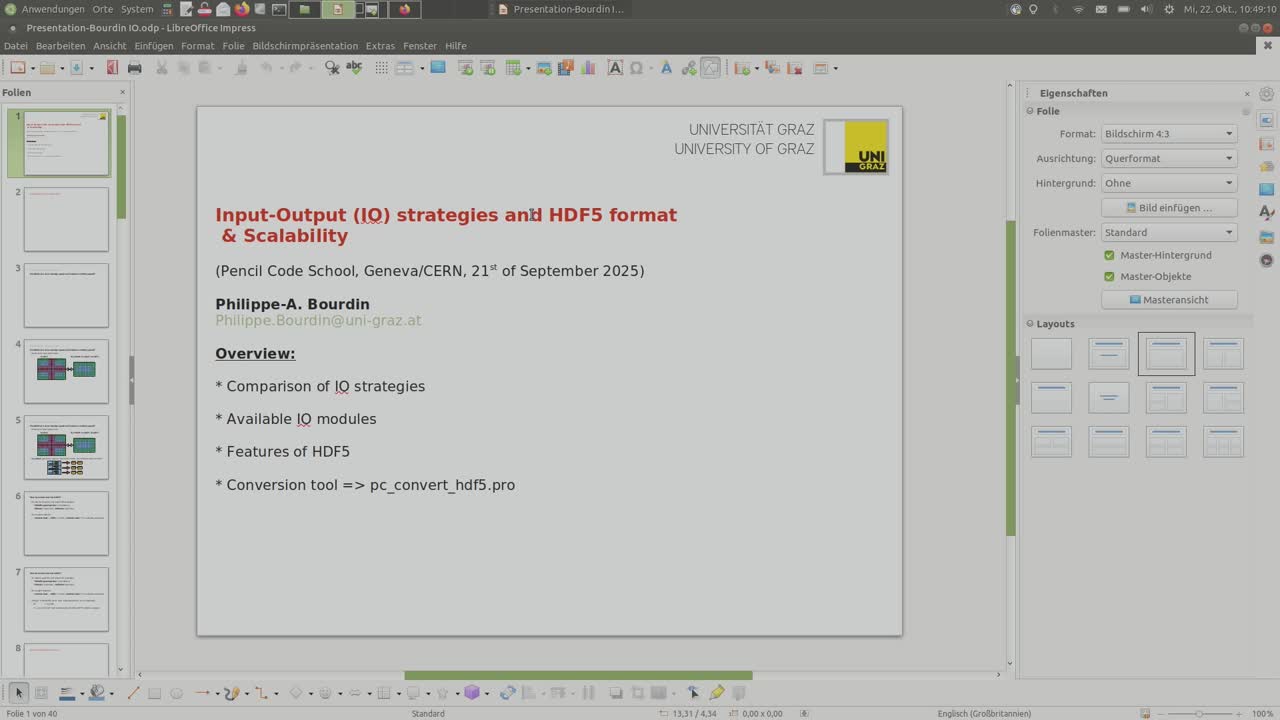
Task: Click the print icon in toolbar
Action: (x=134, y=68)
